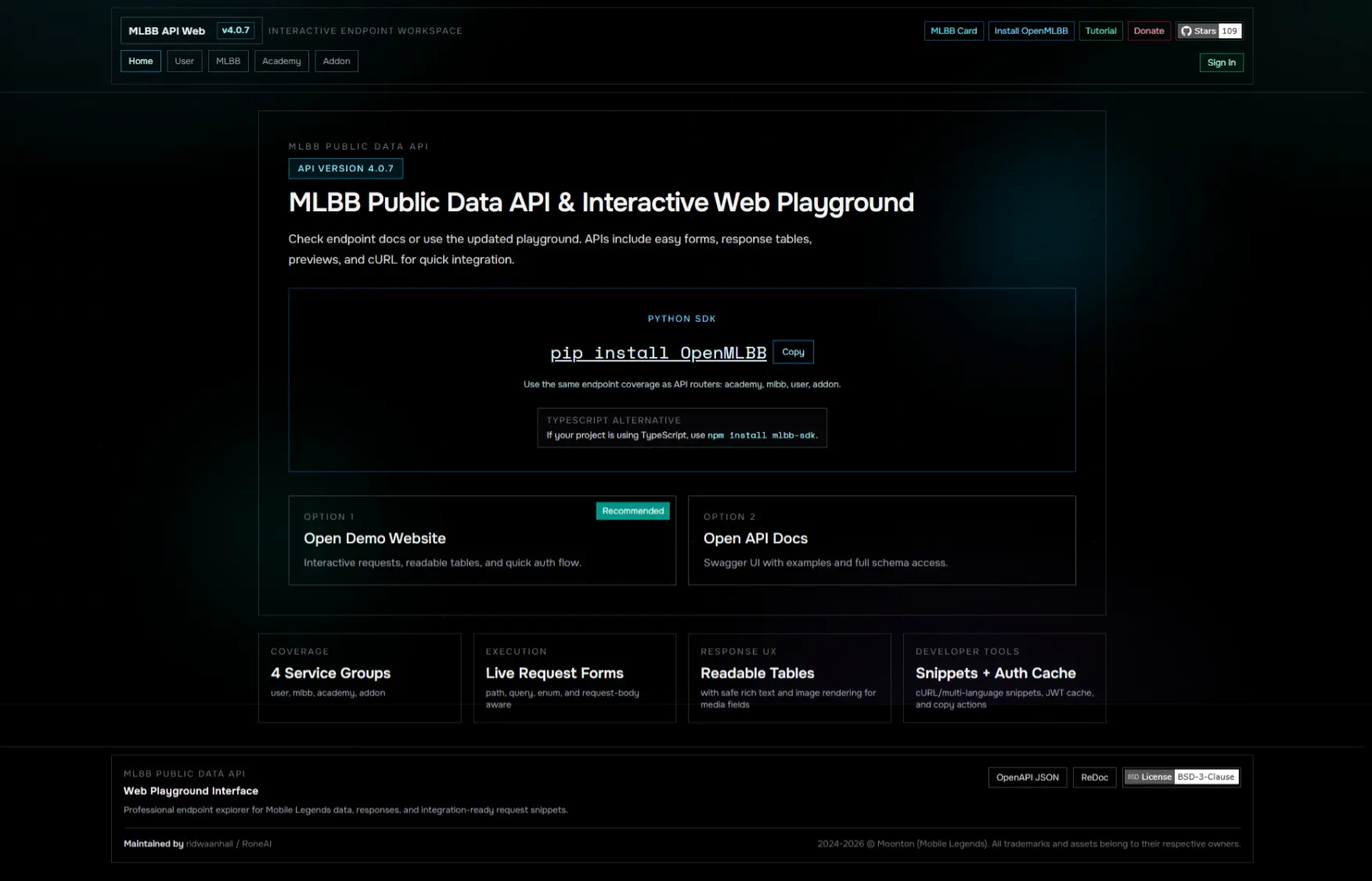
Task: Open the API Docs option card
Action: (881, 540)
